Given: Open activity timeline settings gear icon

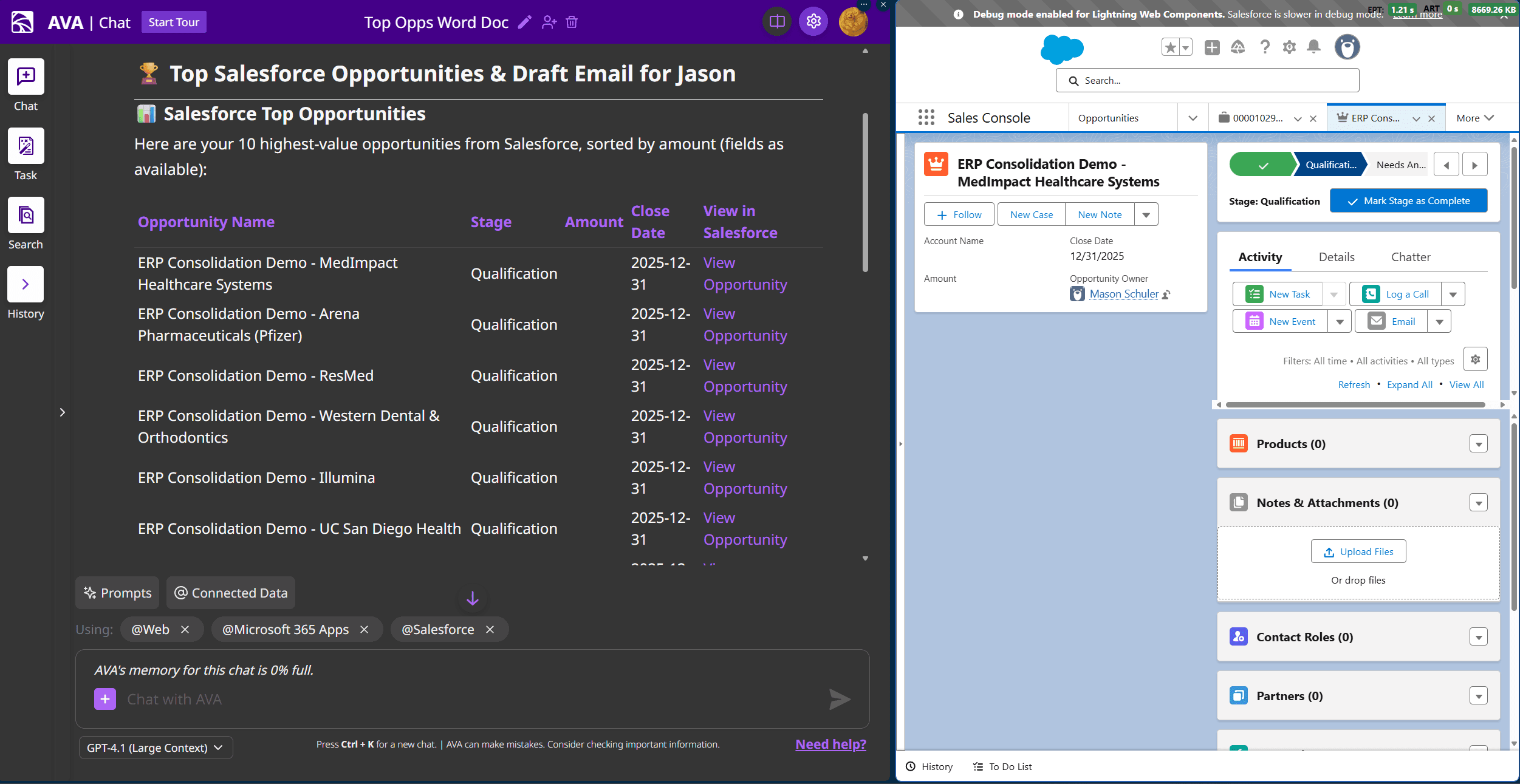Looking at the screenshot, I should coord(1475,360).
